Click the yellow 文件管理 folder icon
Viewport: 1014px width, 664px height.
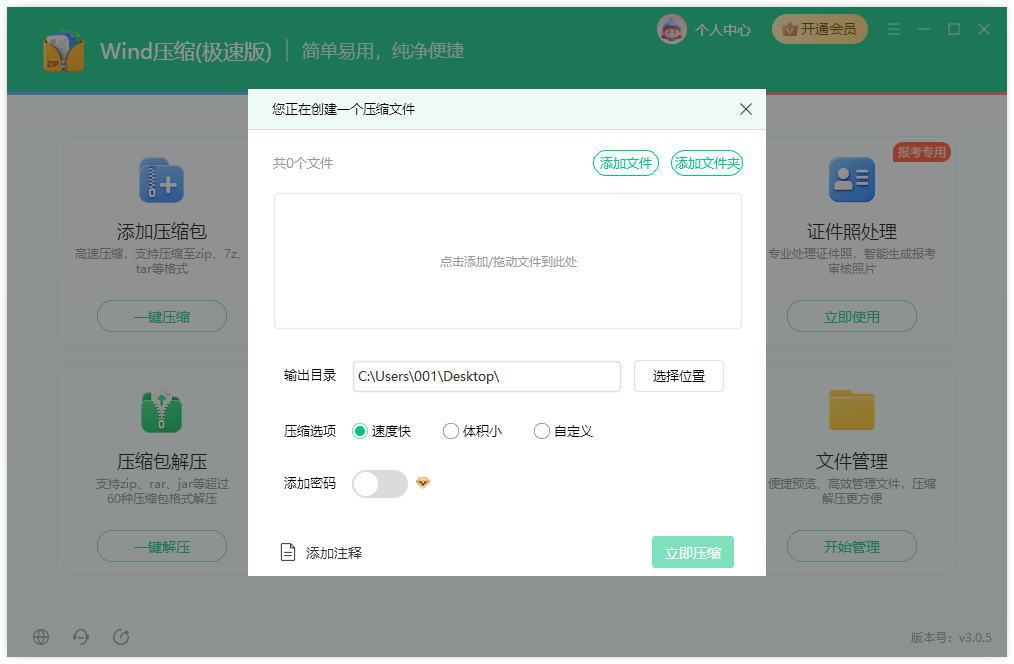point(852,410)
